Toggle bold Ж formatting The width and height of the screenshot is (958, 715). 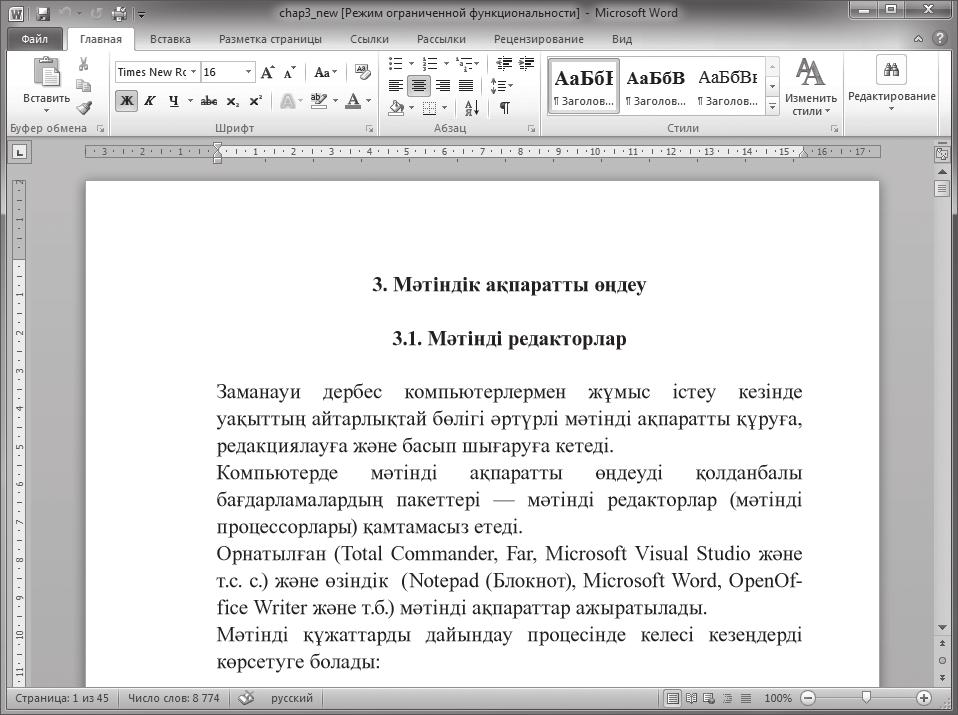click(126, 101)
